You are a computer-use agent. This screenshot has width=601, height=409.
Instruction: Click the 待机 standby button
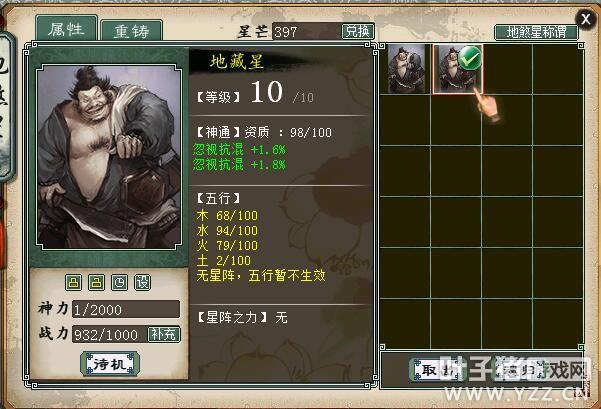(110, 363)
